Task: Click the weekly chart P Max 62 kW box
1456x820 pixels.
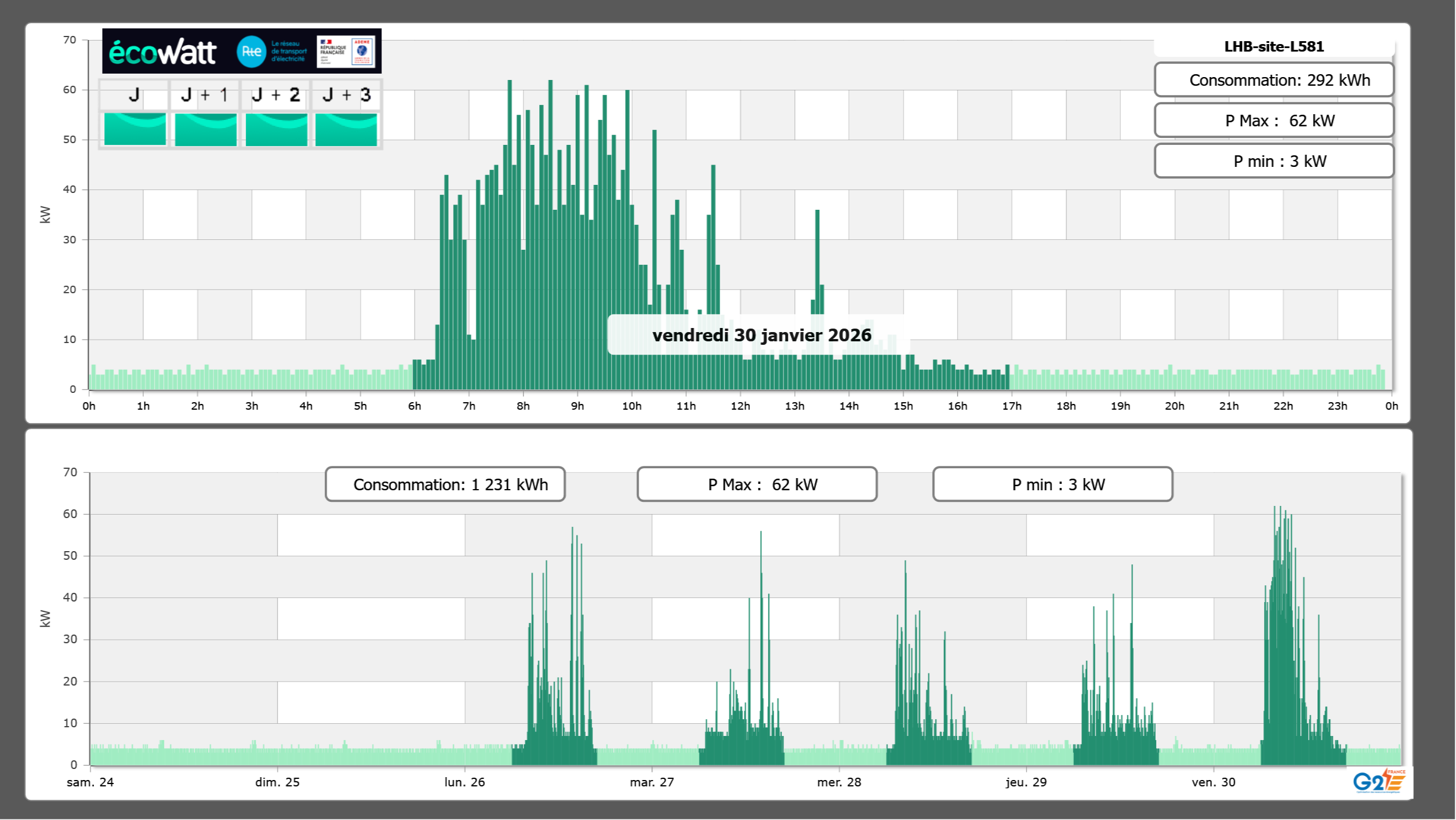Action: (756, 484)
